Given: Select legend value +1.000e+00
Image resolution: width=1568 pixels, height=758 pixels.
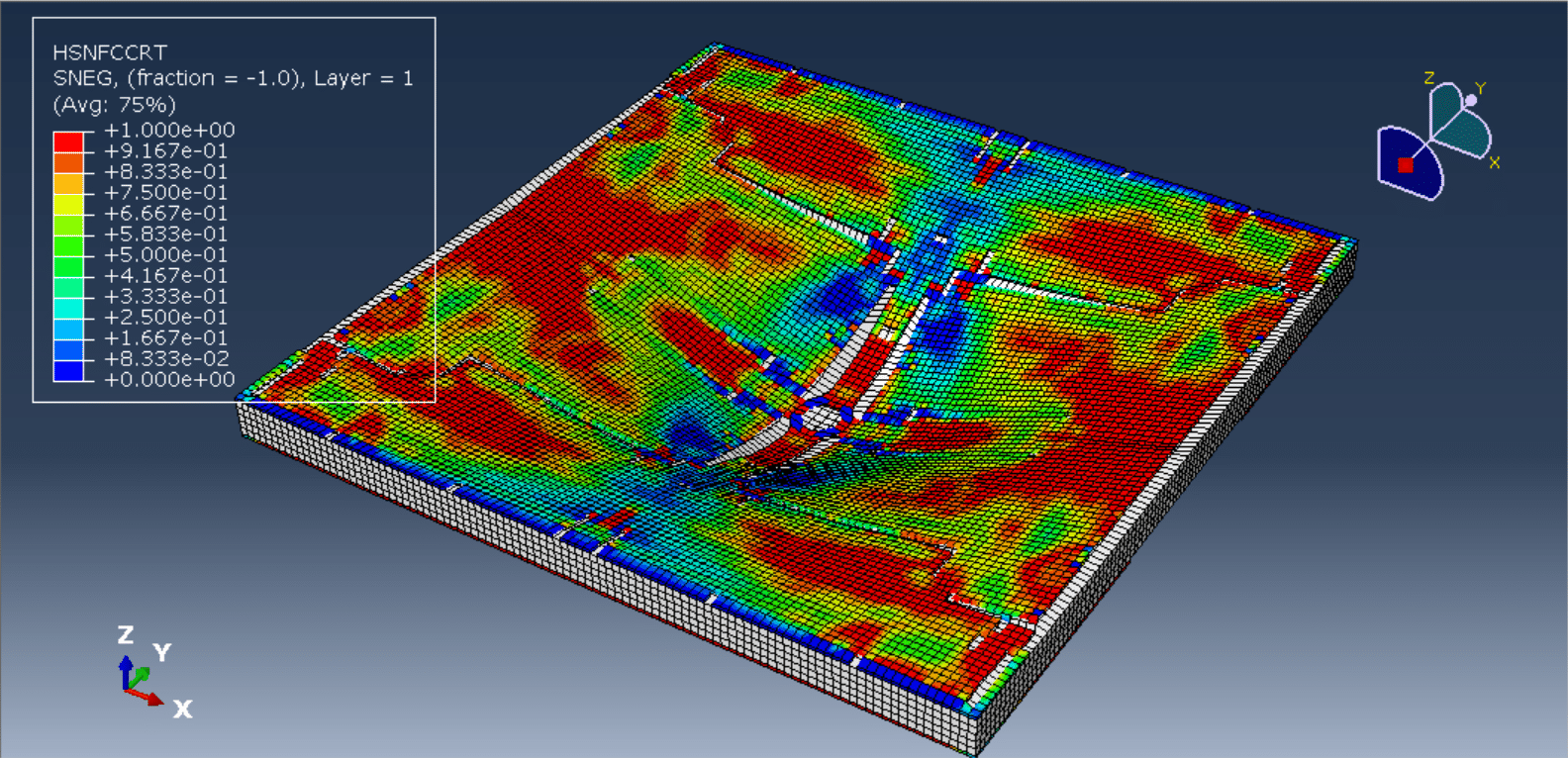Looking at the screenshot, I should pyautogui.click(x=169, y=130).
